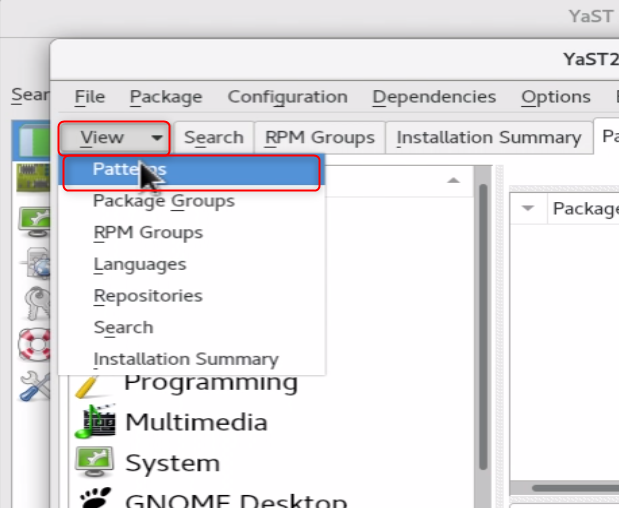This screenshot has height=508, width=619.
Task: Switch to the Installation Summary tab
Action: click(489, 138)
